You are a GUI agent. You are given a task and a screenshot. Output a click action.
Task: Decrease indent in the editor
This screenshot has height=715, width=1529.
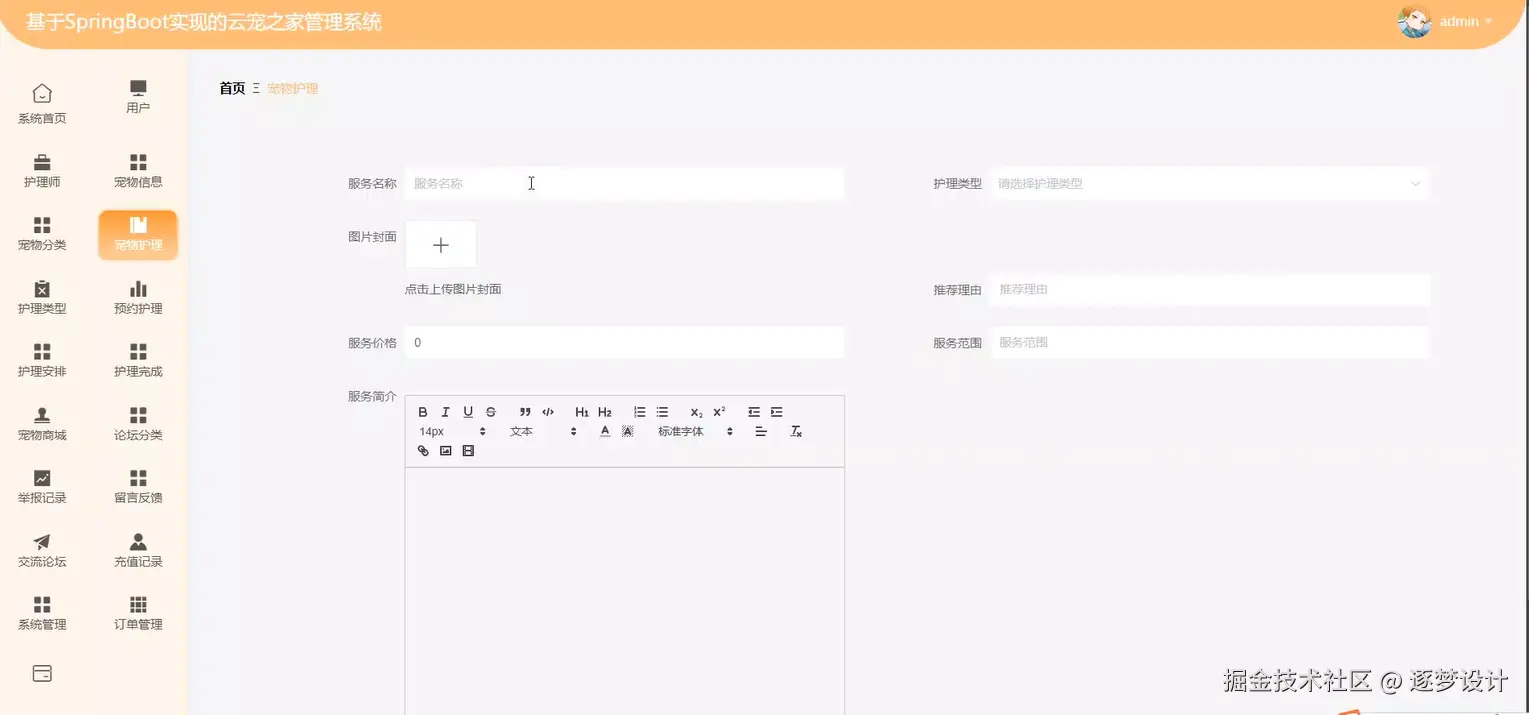click(754, 412)
